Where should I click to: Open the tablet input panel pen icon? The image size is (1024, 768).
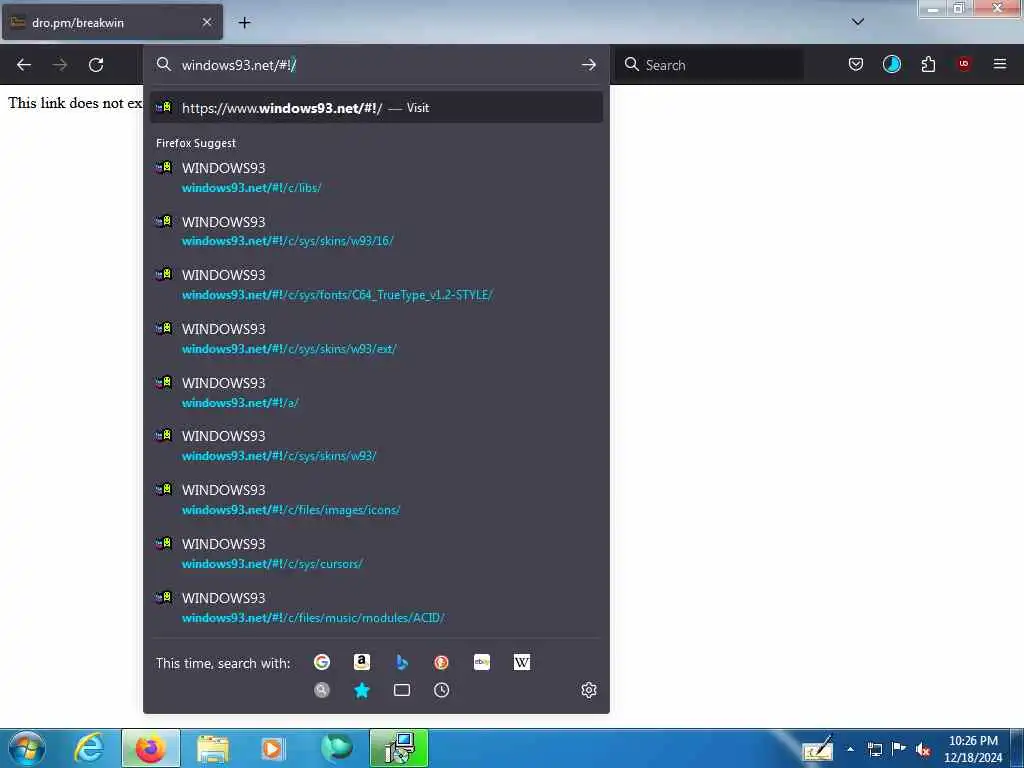pyautogui.click(x=818, y=749)
